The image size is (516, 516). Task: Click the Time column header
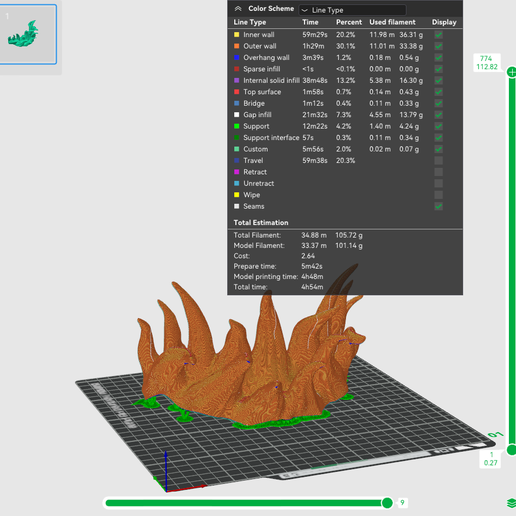pyautogui.click(x=310, y=22)
